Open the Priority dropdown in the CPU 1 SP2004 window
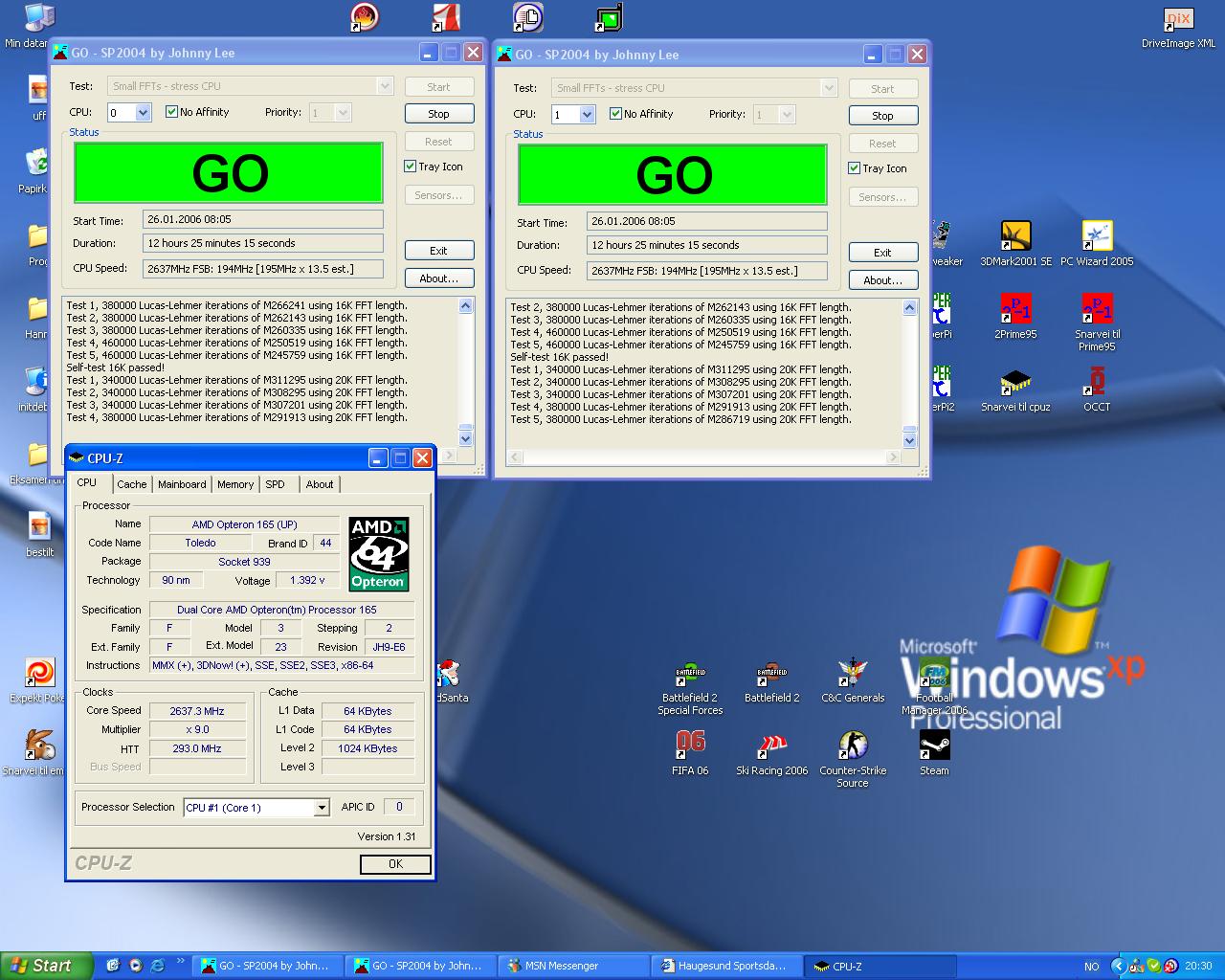 [x=787, y=115]
